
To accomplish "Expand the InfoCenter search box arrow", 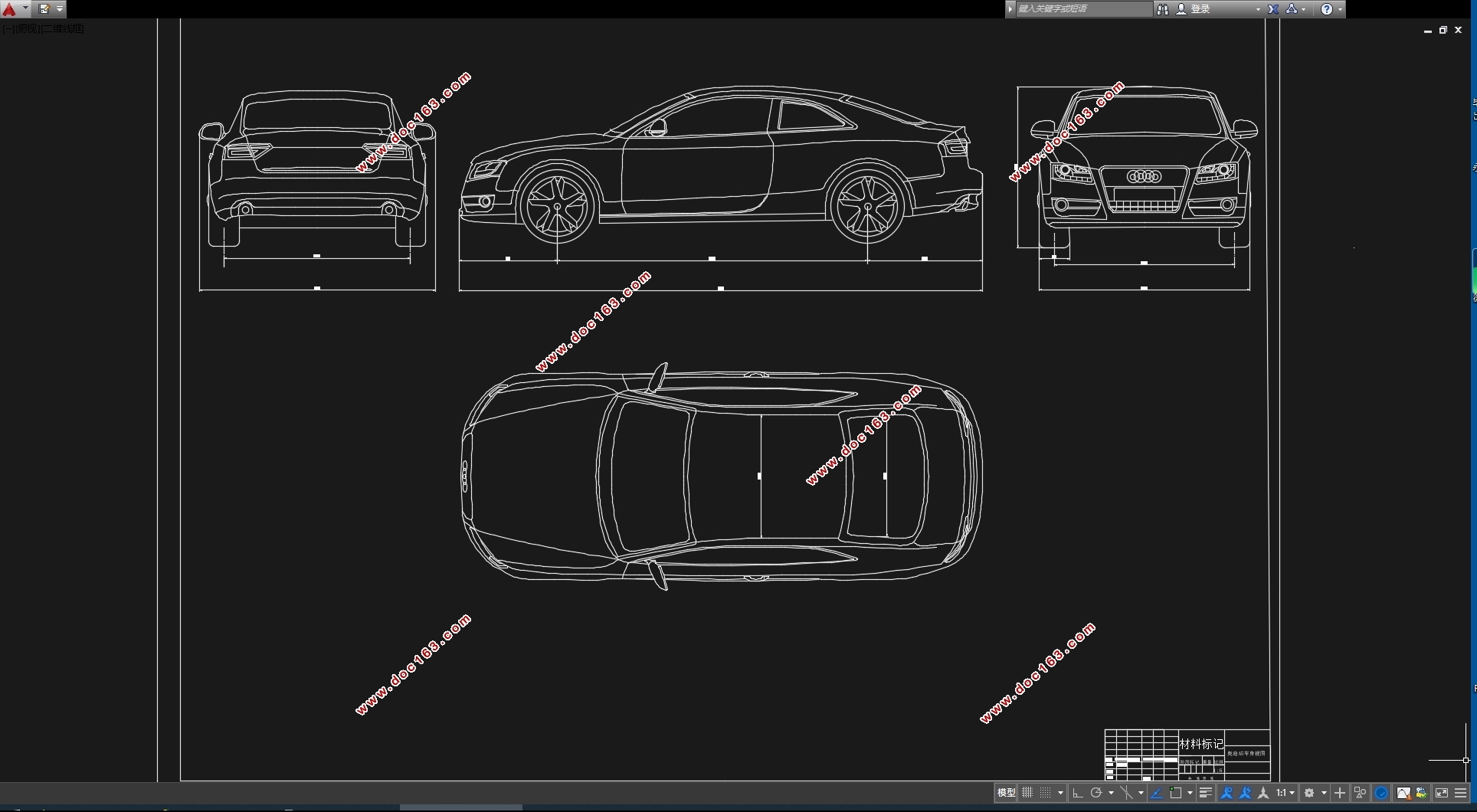I will coord(1010,9).
